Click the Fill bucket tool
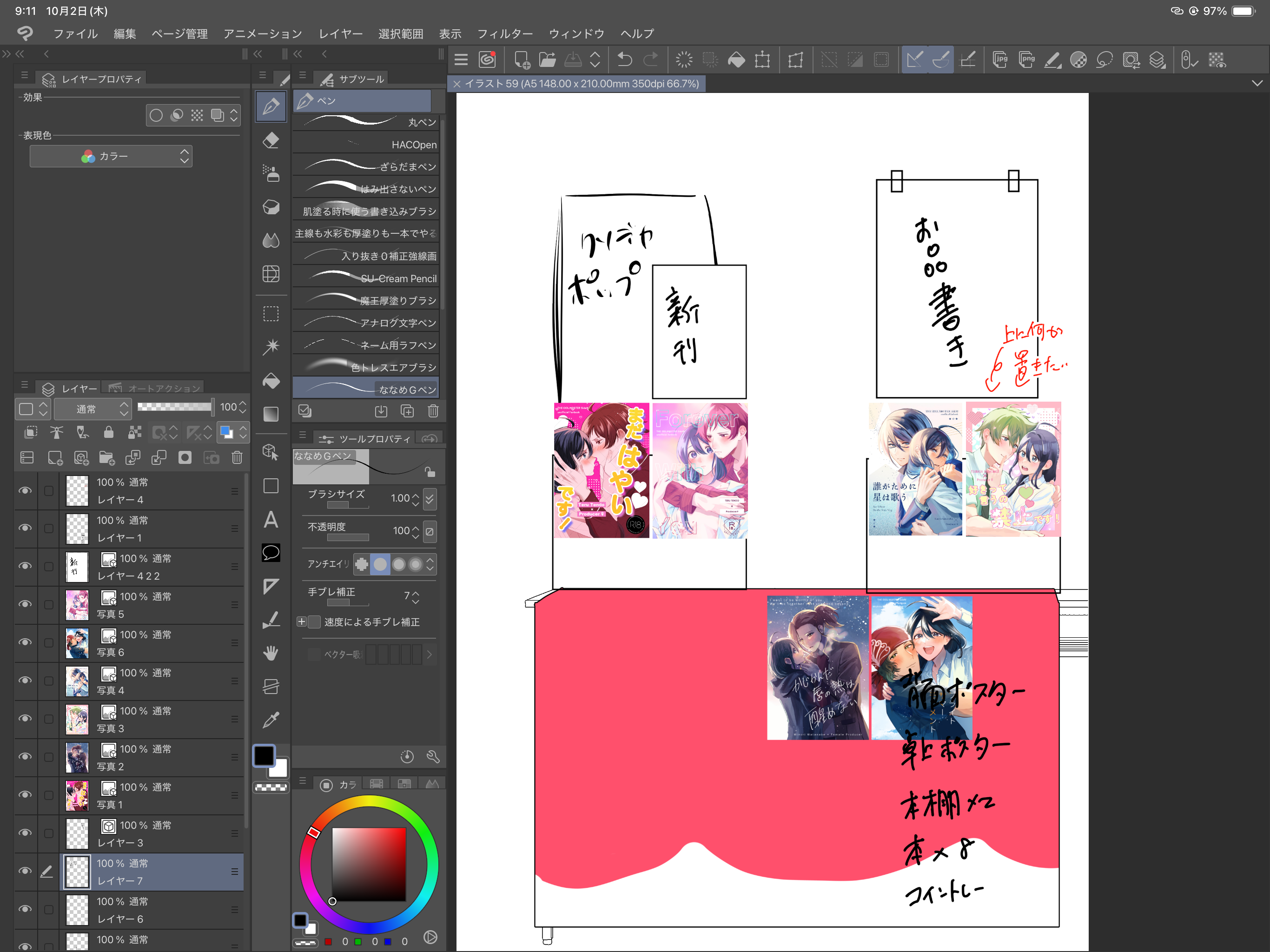Viewport: 1270px width, 952px height. tap(271, 381)
